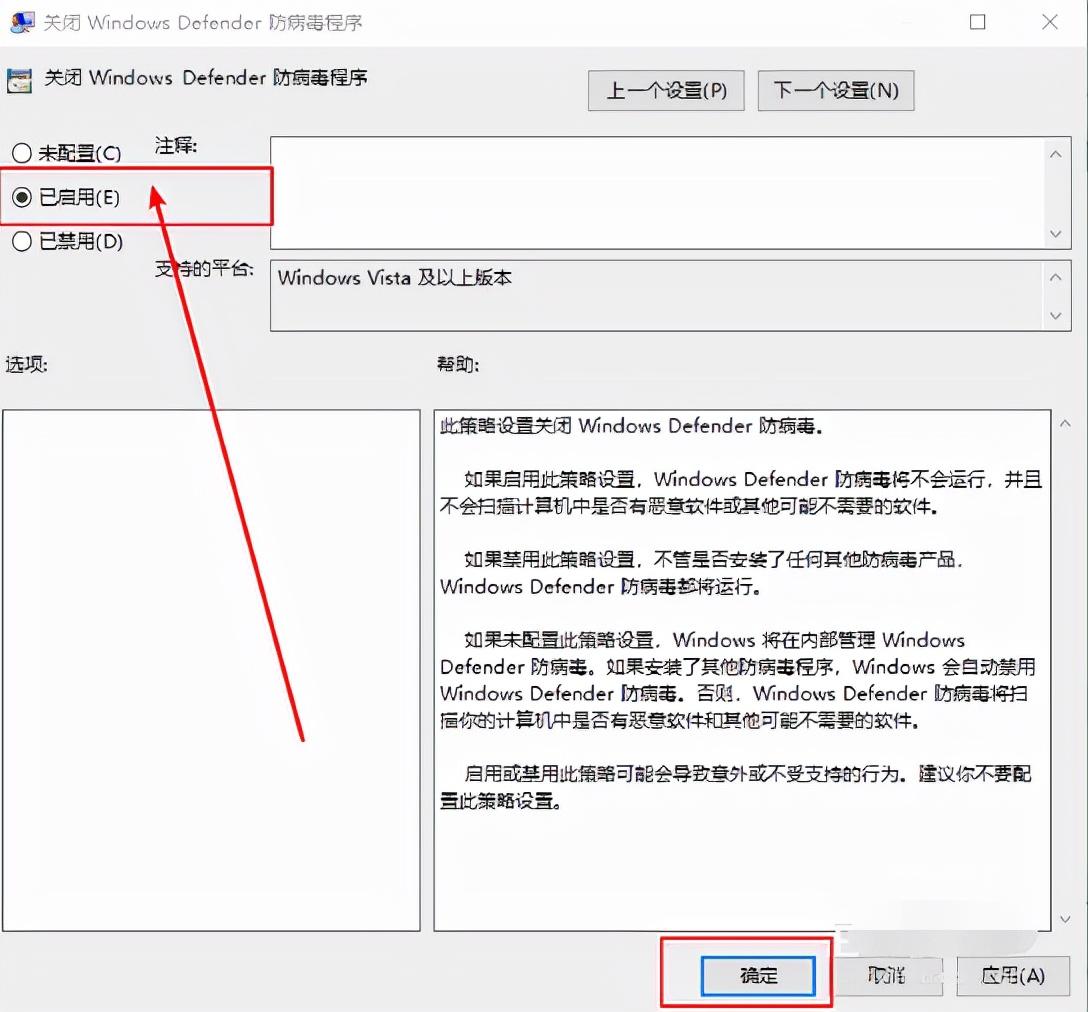The image size is (1088, 1012).
Task: Click the policy icon in the title bar
Action: coord(22,22)
